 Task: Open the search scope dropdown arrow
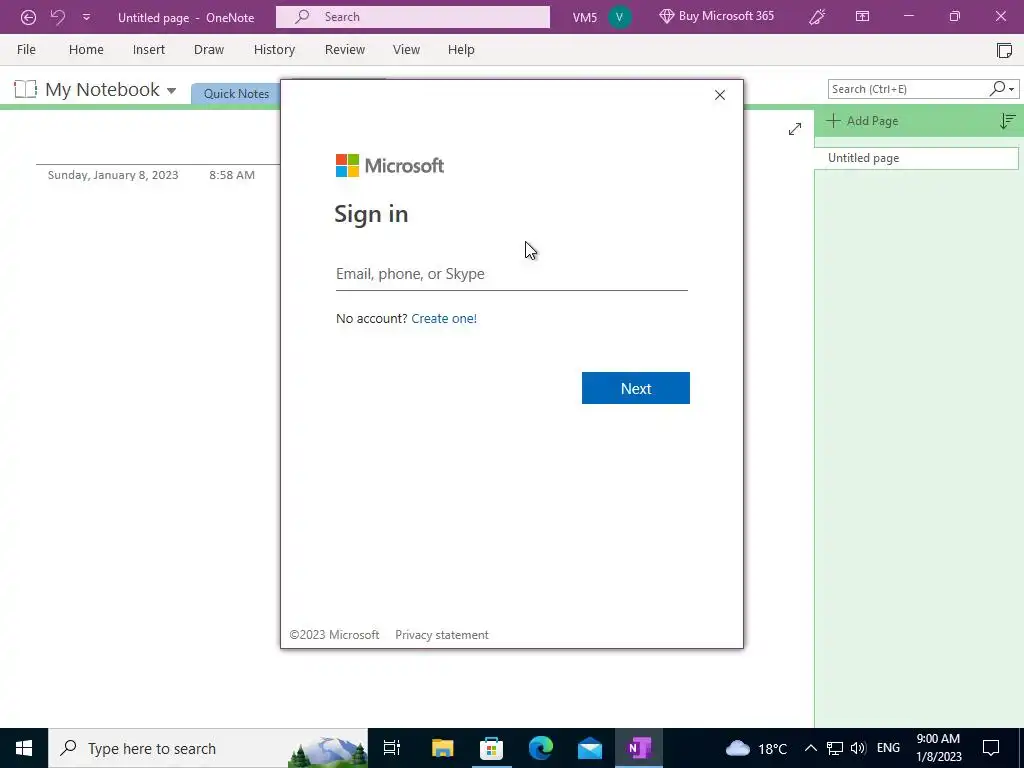pos(1012,89)
